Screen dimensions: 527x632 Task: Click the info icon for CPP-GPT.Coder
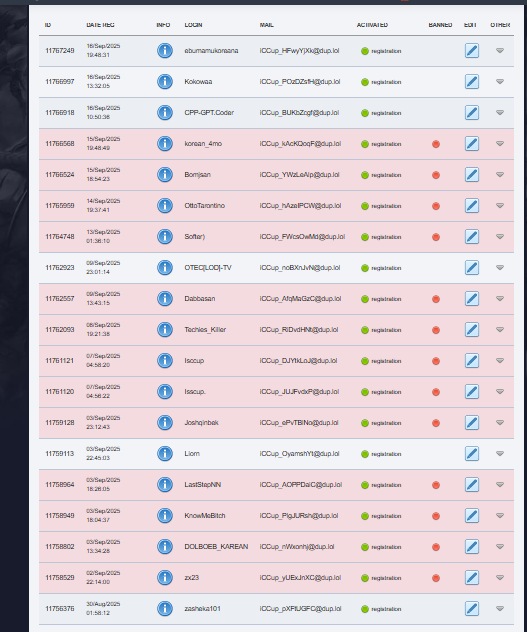pyautogui.click(x=165, y=113)
